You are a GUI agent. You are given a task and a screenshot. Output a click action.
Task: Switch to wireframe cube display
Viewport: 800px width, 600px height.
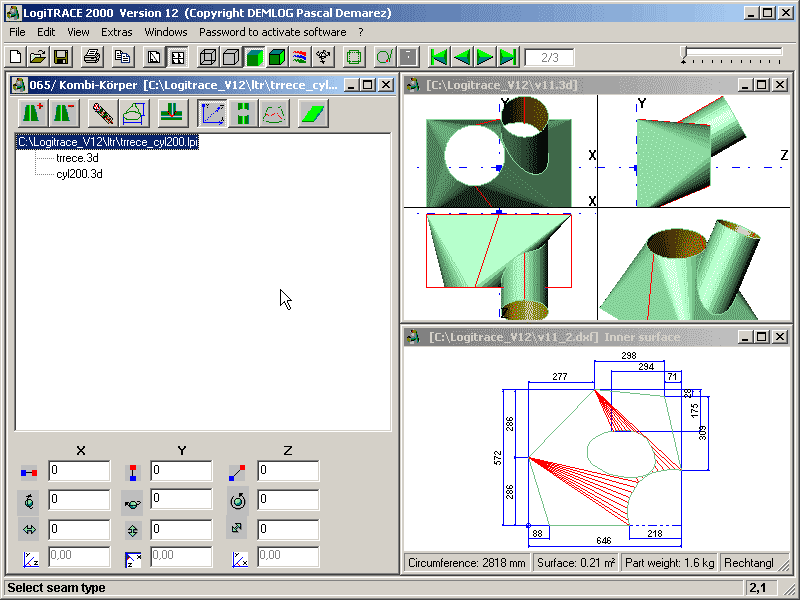208,57
